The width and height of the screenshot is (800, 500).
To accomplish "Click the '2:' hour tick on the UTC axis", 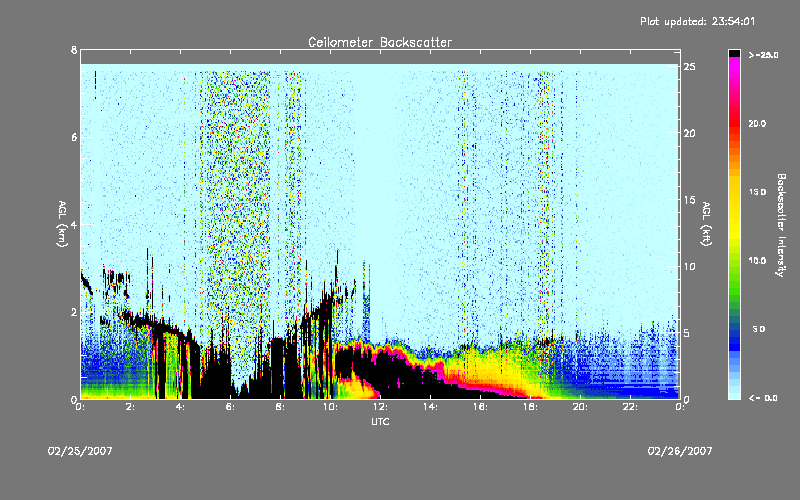I will 130,407.
